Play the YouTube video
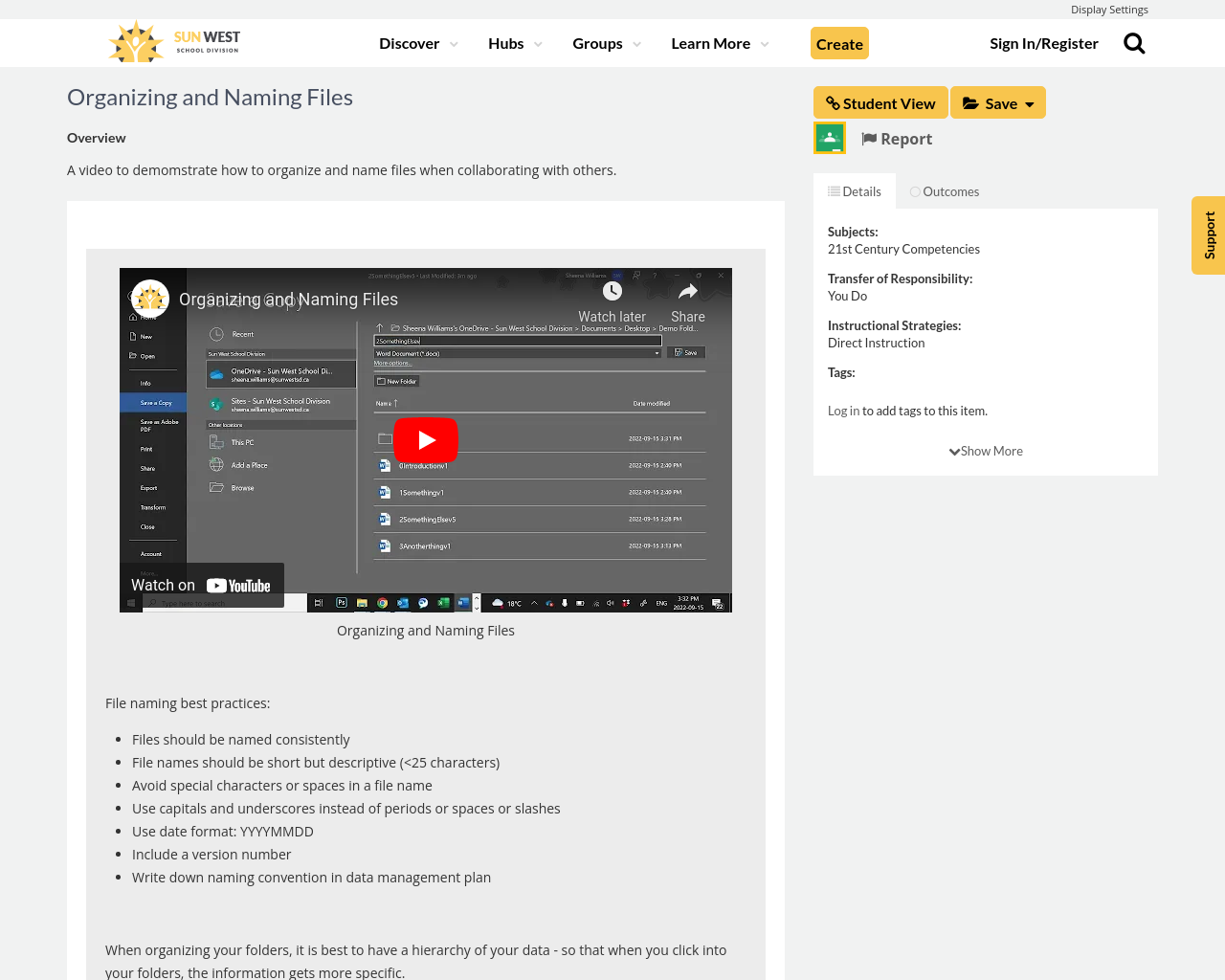The height and width of the screenshot is (980, 1225). (426, 439)
